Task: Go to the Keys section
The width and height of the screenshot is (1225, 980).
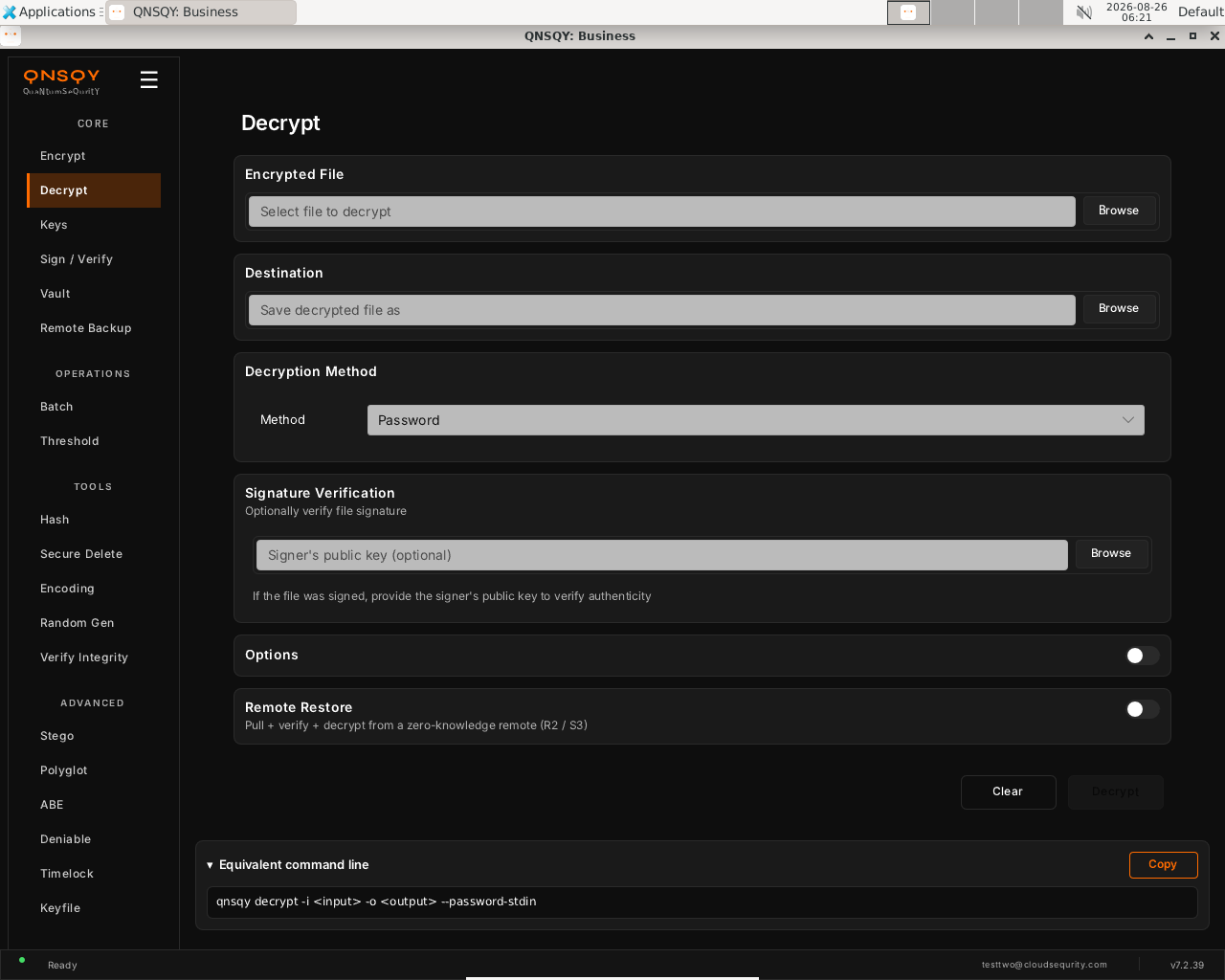Action: [x=94, y=225]
